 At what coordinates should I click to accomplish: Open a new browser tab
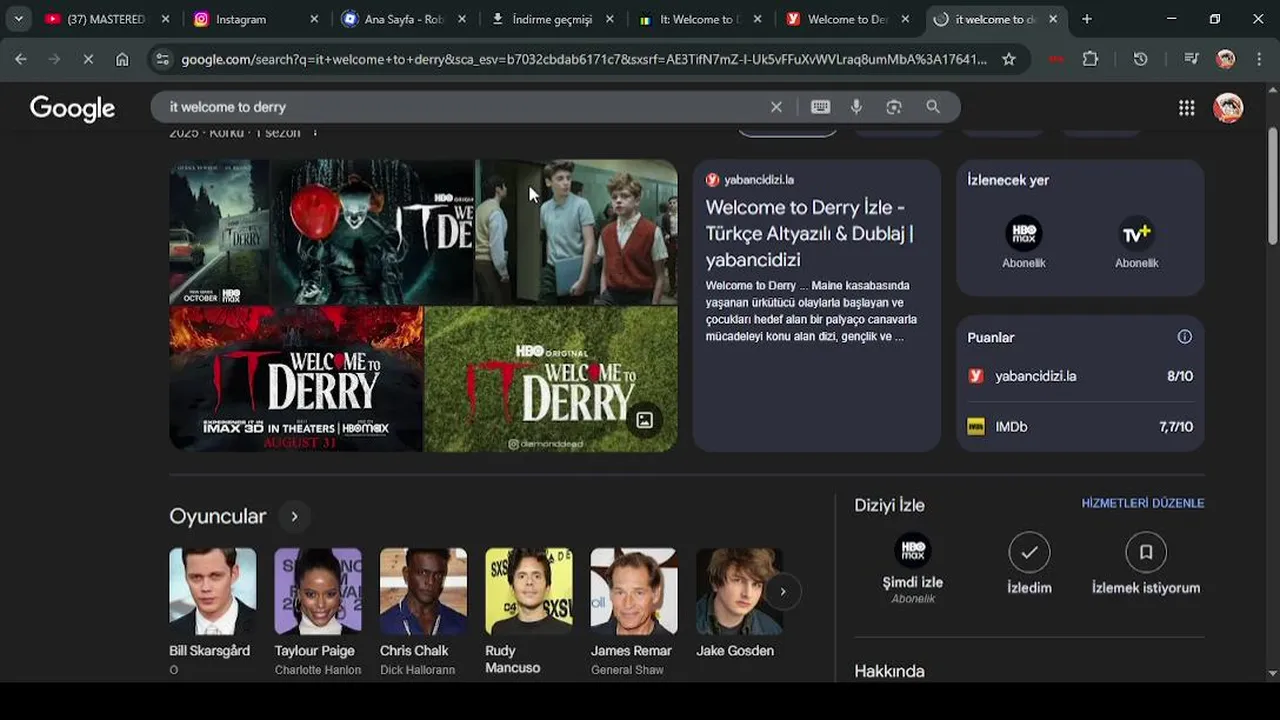[1087, 19]
